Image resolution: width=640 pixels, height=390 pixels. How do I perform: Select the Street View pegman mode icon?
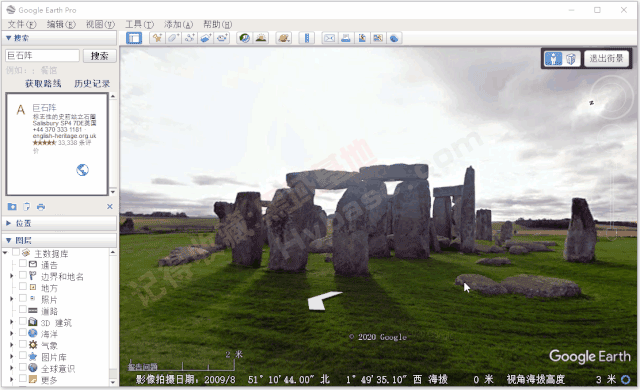click(553, 59)
